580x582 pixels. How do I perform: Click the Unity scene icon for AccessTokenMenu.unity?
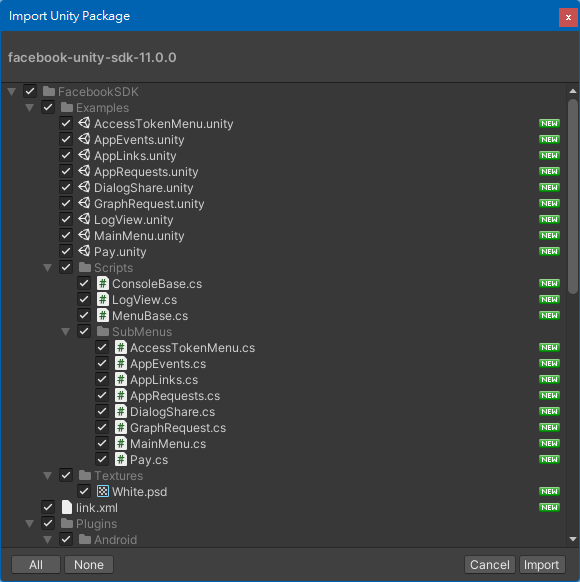(84, 123)
